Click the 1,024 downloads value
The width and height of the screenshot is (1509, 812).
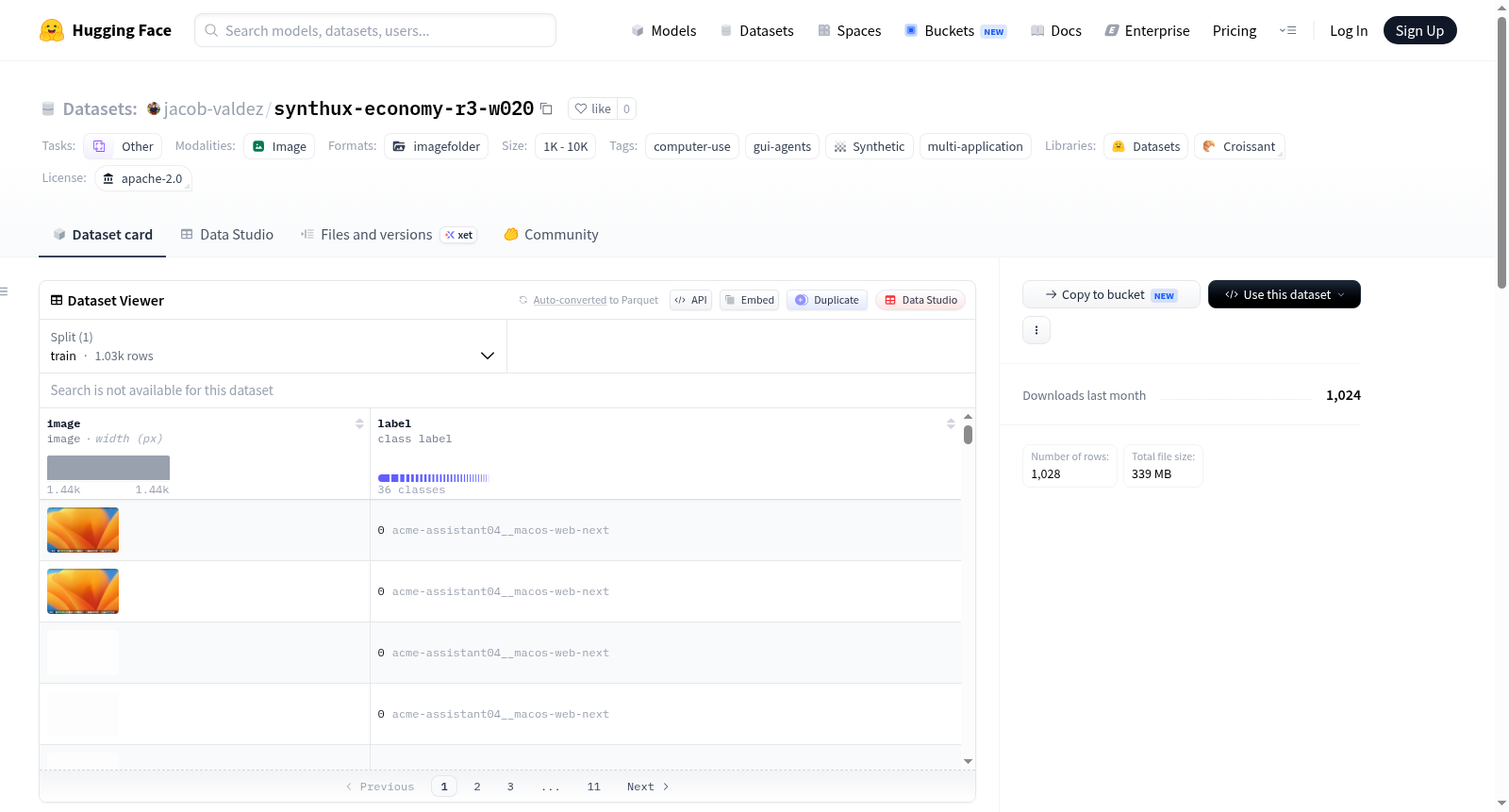(1343, 395)
